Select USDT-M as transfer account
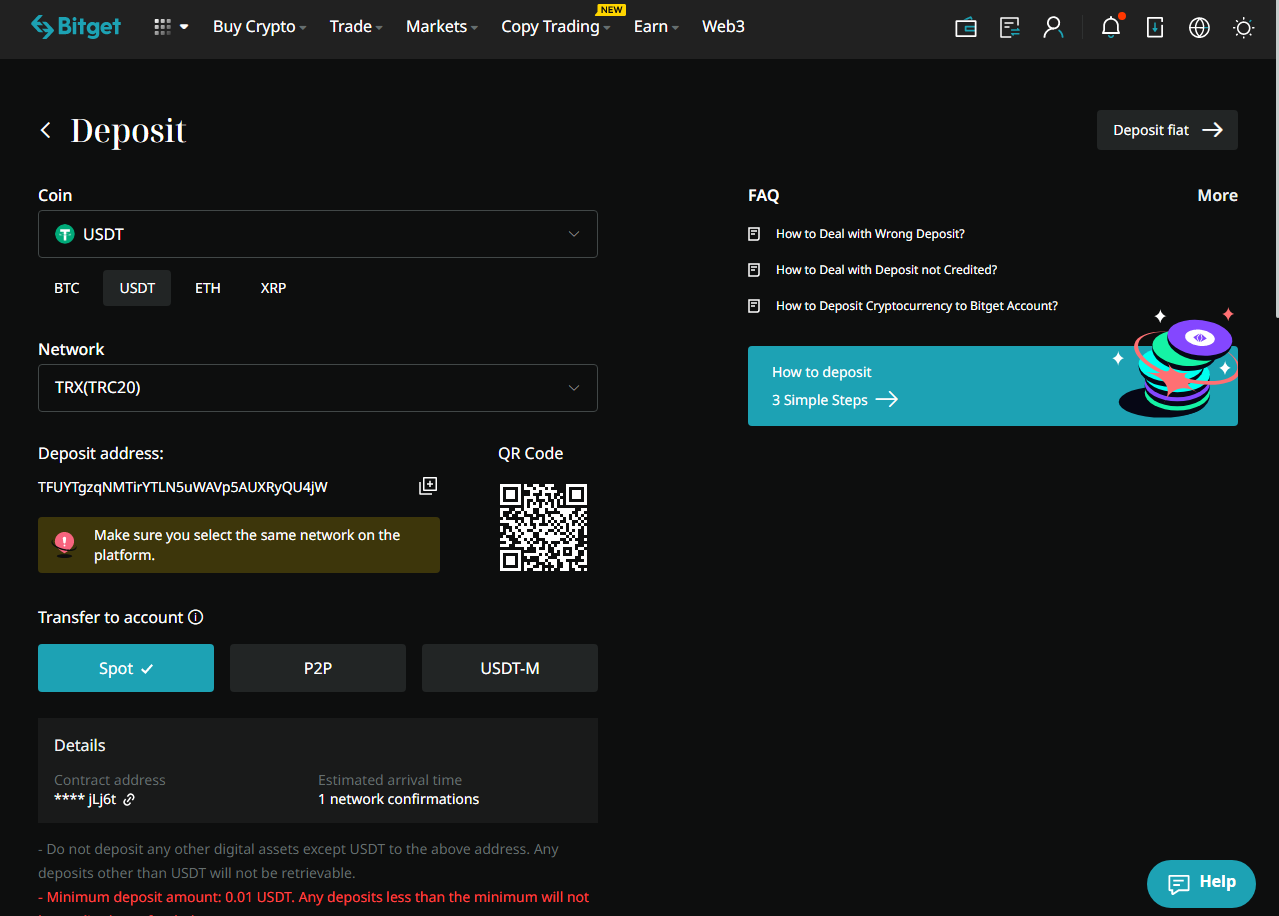This screenshot has height=916, width=1279. tap(510, 668)
